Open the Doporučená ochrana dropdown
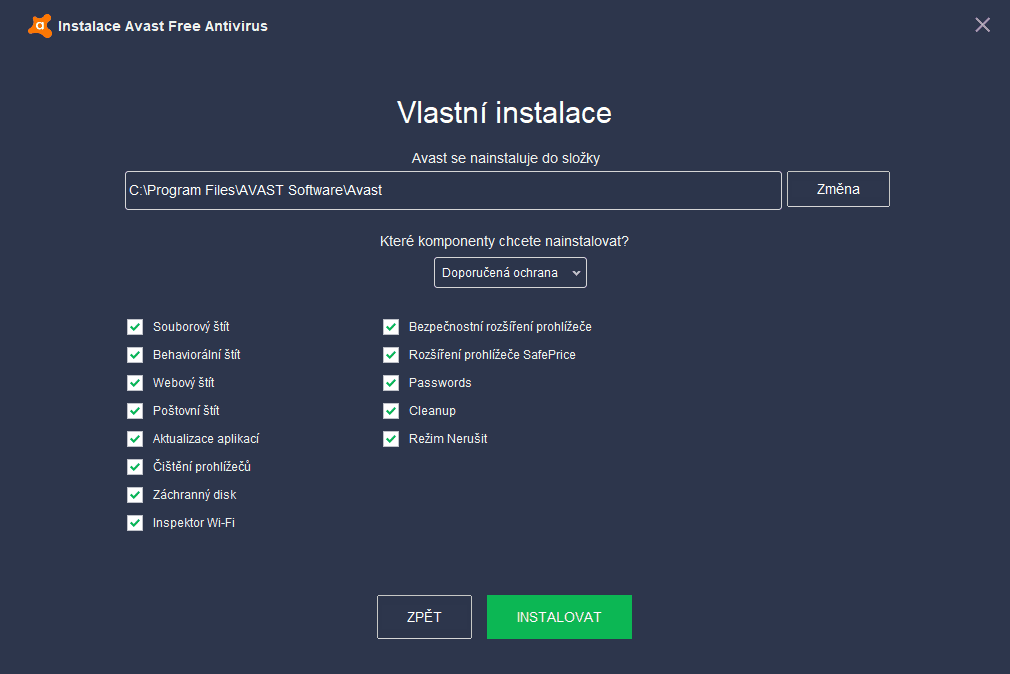The image size is (1010, 674). tap(510, 271)
